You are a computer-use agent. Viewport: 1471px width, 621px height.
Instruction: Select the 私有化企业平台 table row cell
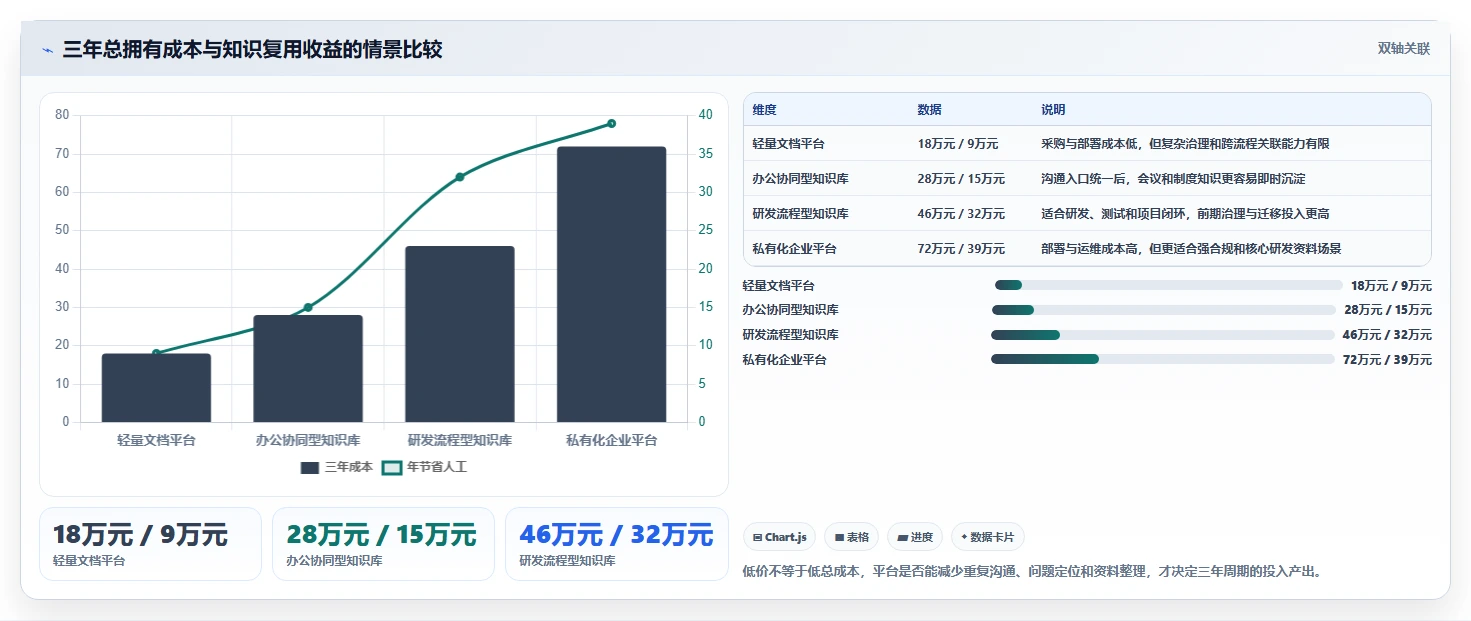pos(795,249)
